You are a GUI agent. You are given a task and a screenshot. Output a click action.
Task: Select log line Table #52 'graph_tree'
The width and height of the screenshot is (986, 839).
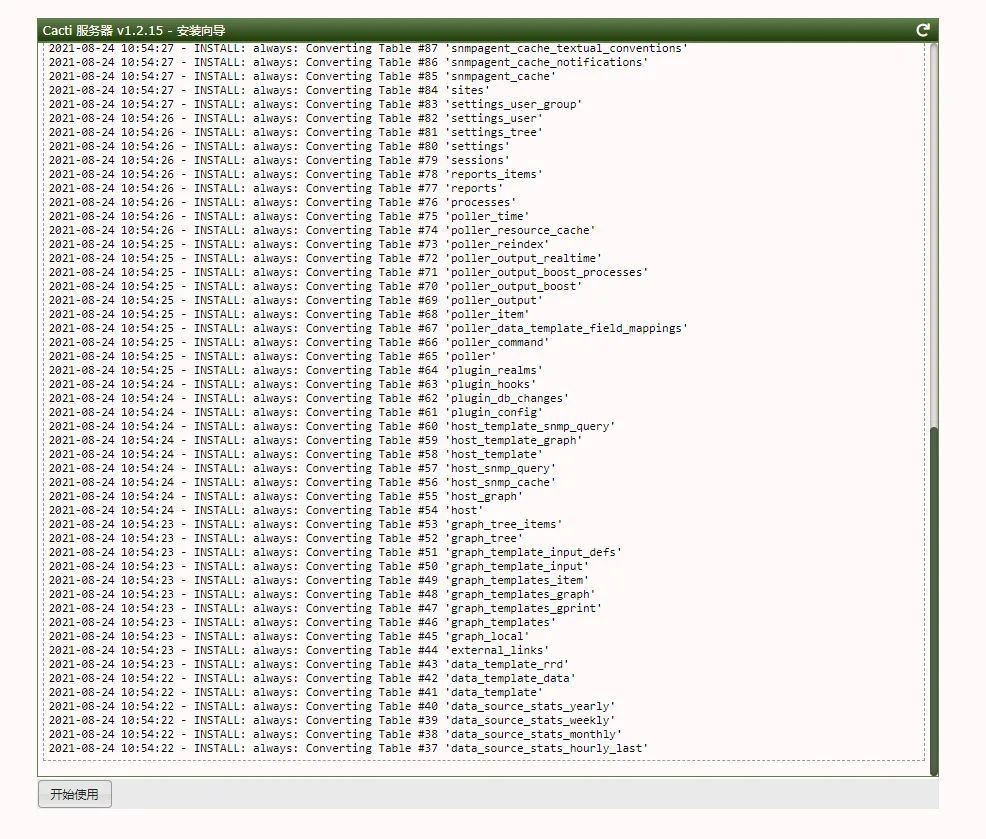click(x=285, y=538)
